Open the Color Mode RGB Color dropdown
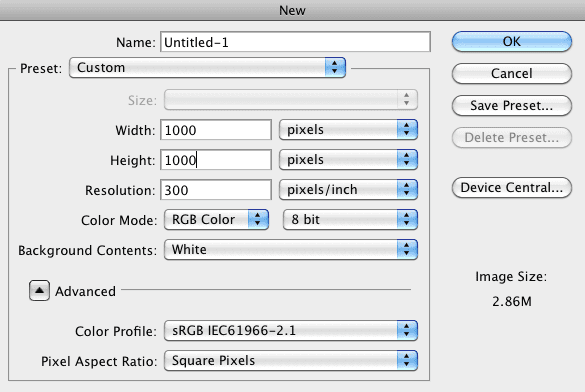The image size is (585, 392). tap(216, 219)
